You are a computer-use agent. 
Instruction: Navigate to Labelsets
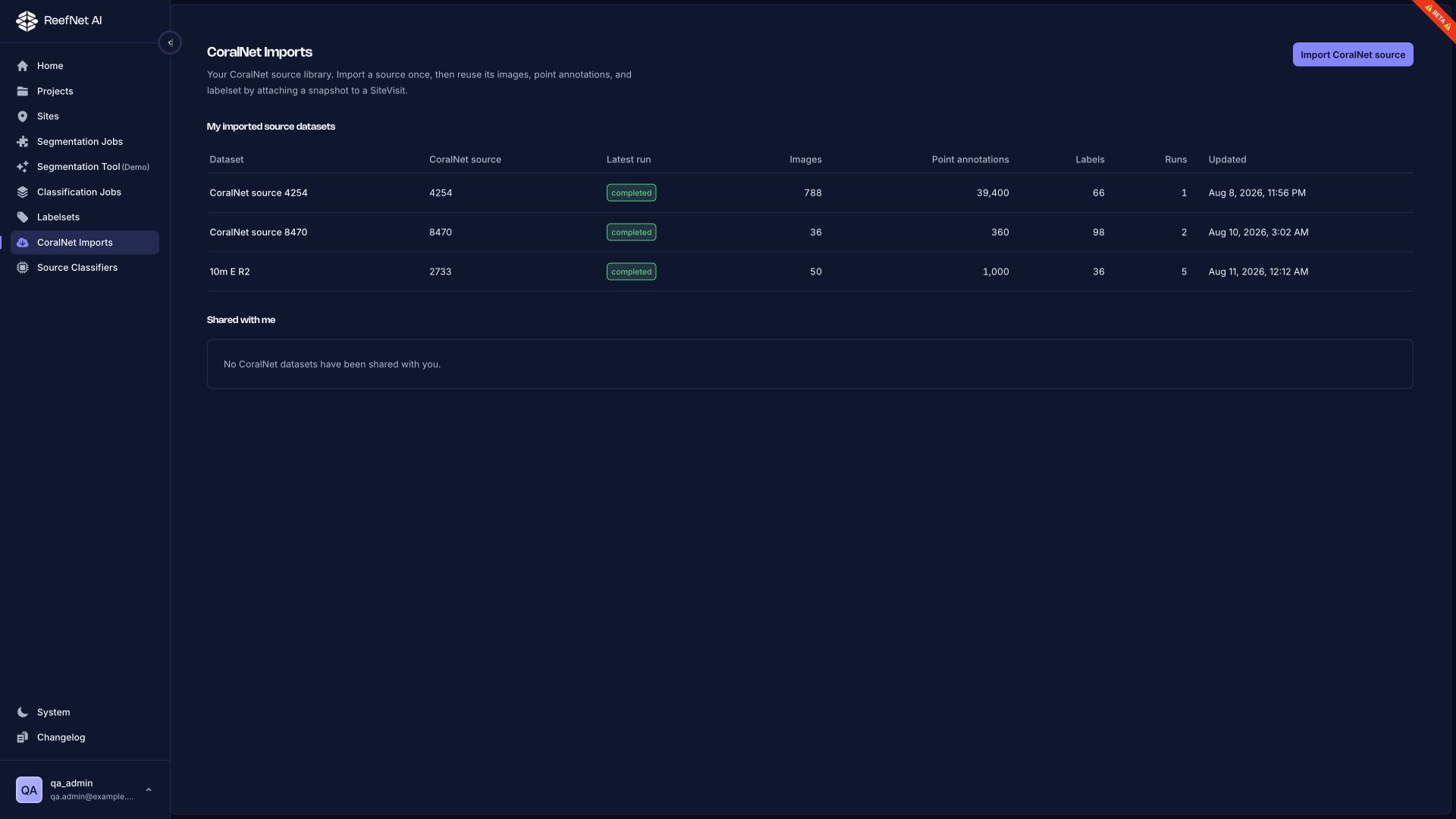point(85,217)
